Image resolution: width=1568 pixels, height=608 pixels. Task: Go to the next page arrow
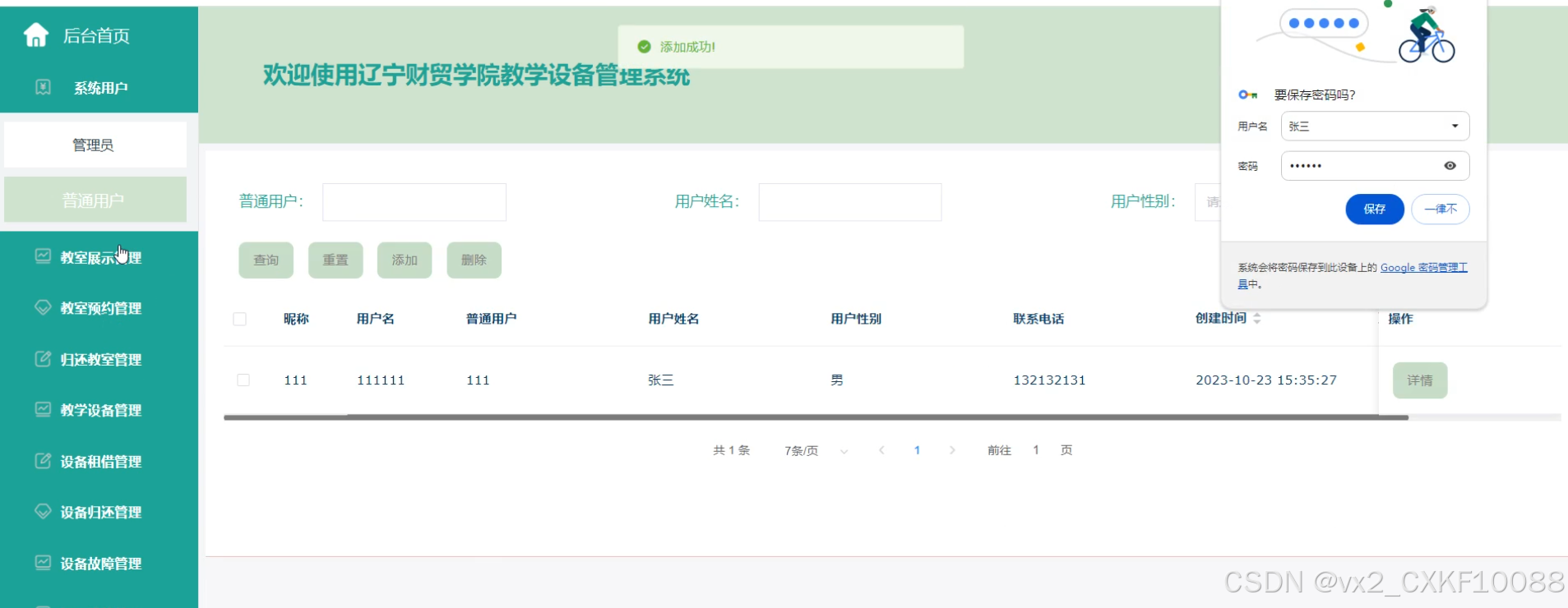tap(952, 450)
